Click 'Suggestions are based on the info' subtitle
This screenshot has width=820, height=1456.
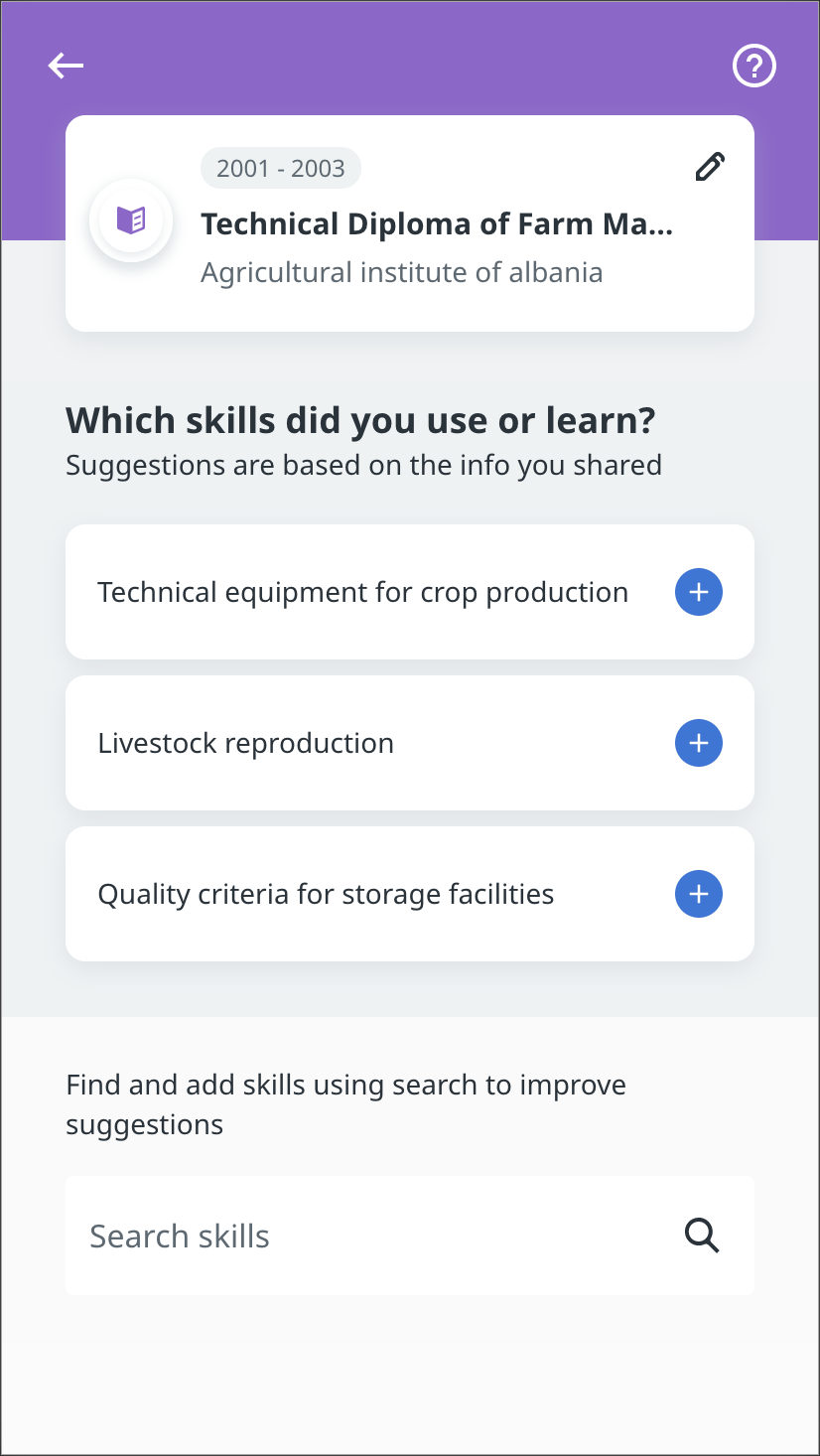[363, 465]
